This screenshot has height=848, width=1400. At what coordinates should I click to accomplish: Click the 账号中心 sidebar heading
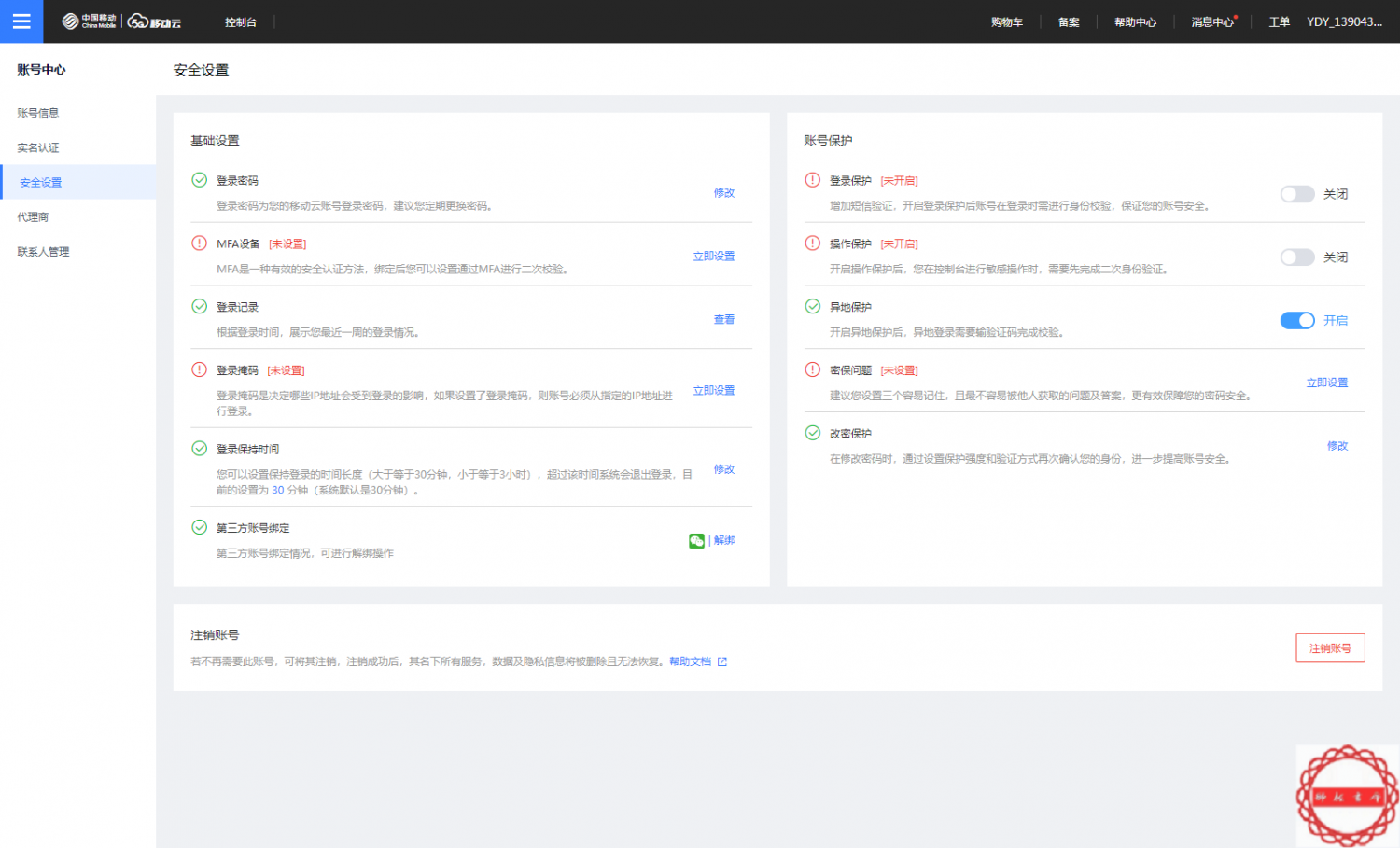41,70
